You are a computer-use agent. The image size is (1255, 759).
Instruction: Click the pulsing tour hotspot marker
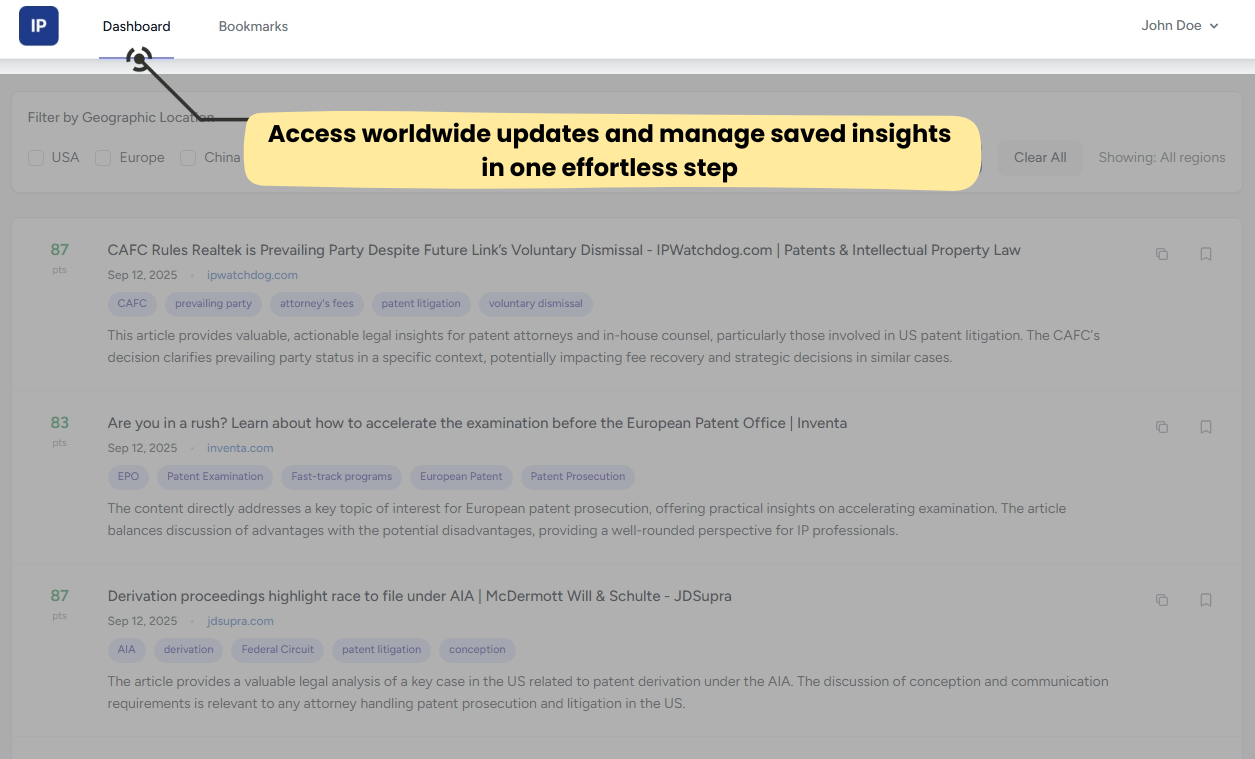[140, 60]
